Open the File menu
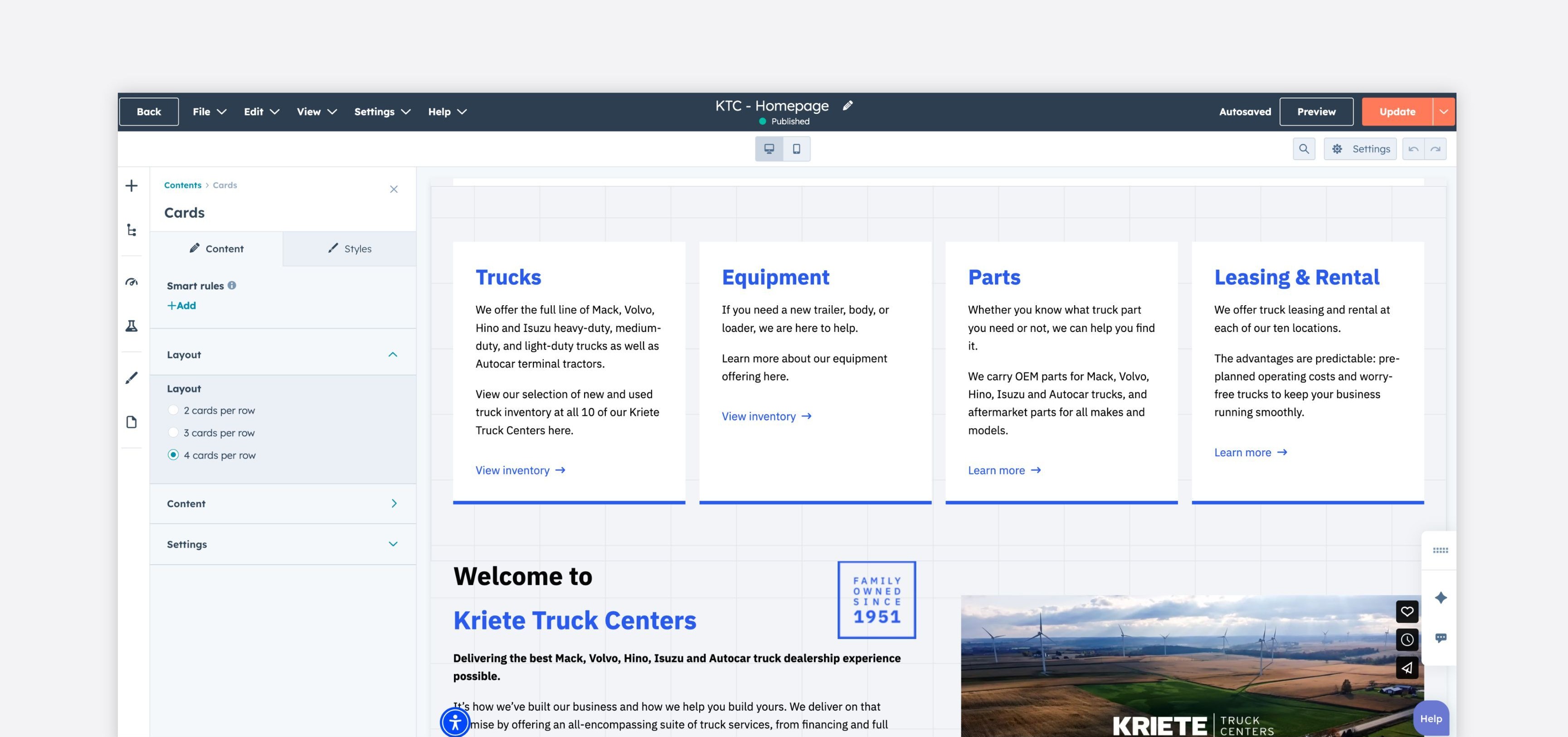This screenshot has width=1568, height=737. point(208,112)
